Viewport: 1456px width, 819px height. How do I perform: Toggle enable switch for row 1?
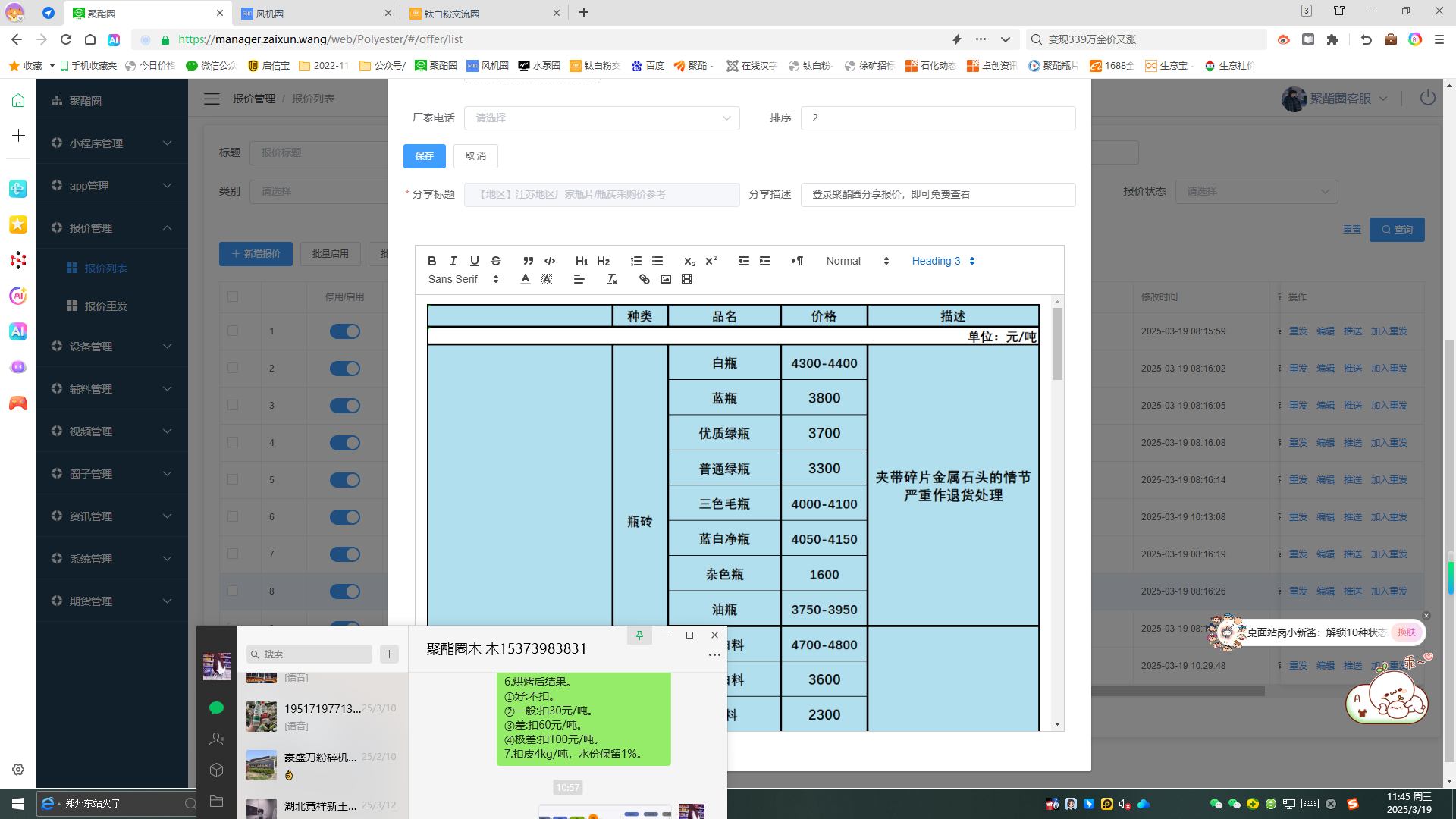(344, 331)
